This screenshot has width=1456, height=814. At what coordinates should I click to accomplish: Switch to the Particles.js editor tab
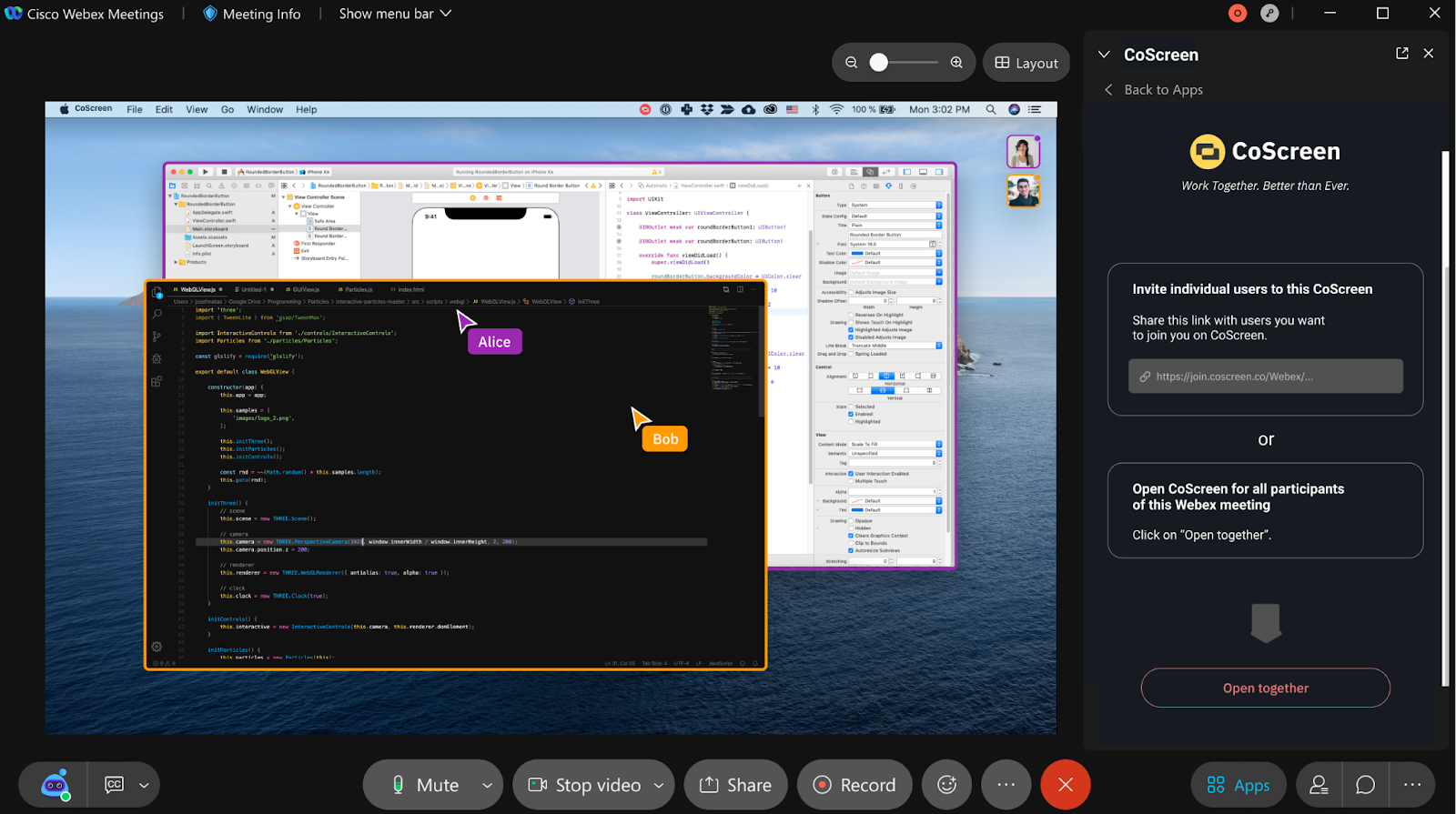tap(356, 289)
